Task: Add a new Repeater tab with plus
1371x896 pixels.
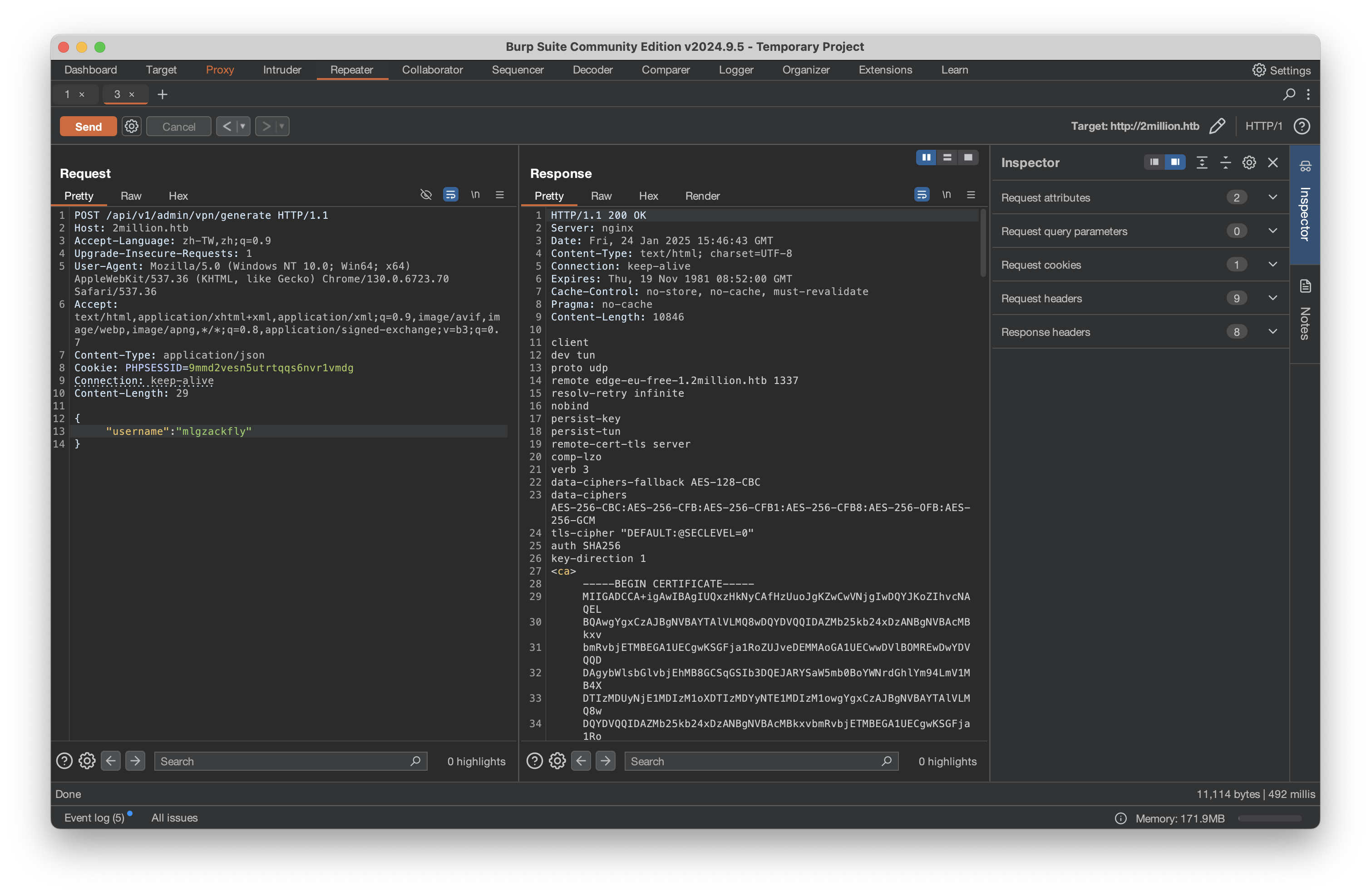Action: [163, 94]
